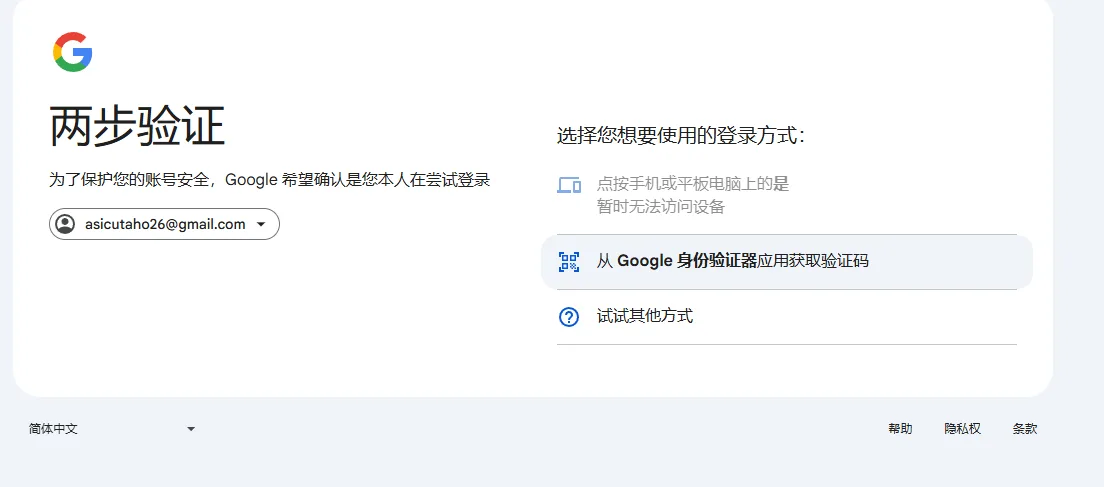Click the question mark icon beside 试试其他方式

point(568,317)
